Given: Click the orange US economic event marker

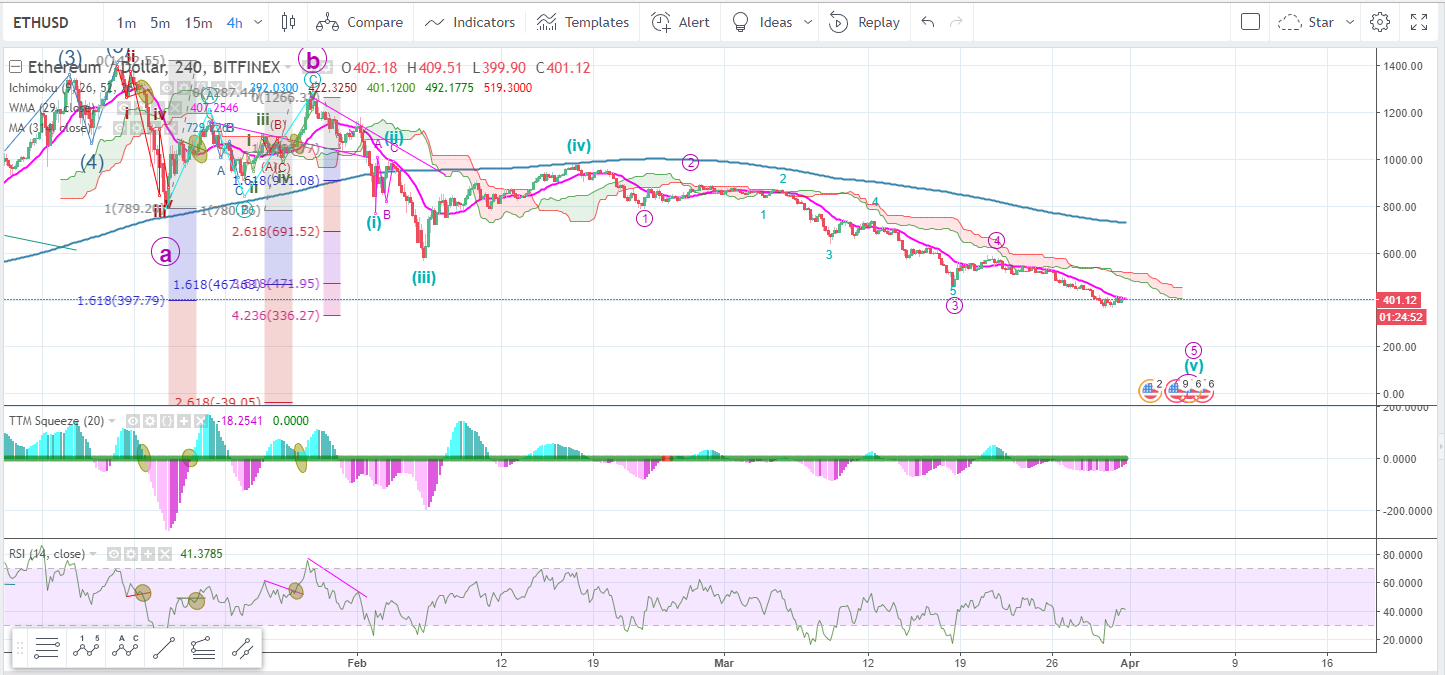Looking at the screenshot, I should [1150, 391].
